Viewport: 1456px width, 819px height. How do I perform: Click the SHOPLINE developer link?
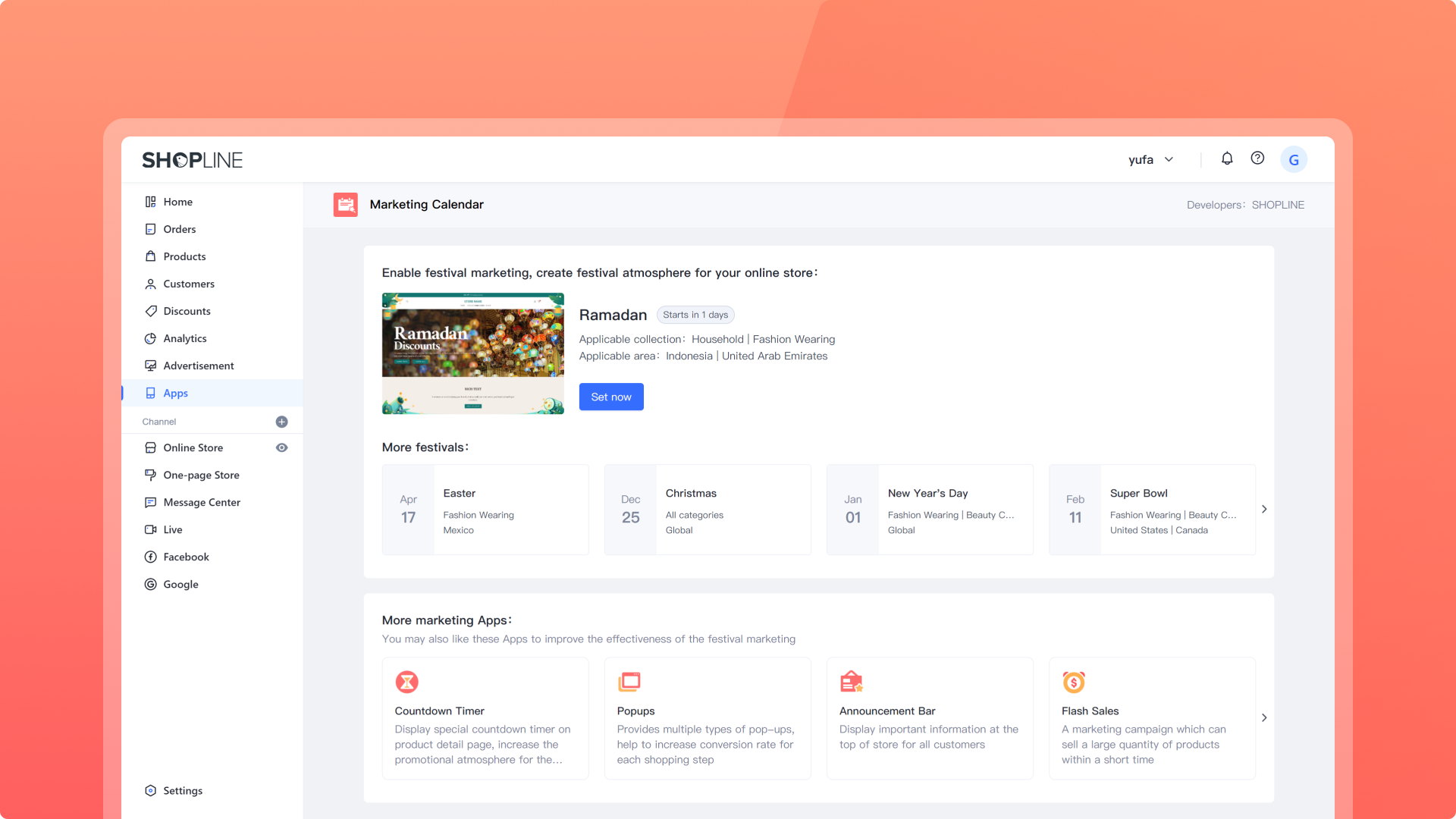1278,205
